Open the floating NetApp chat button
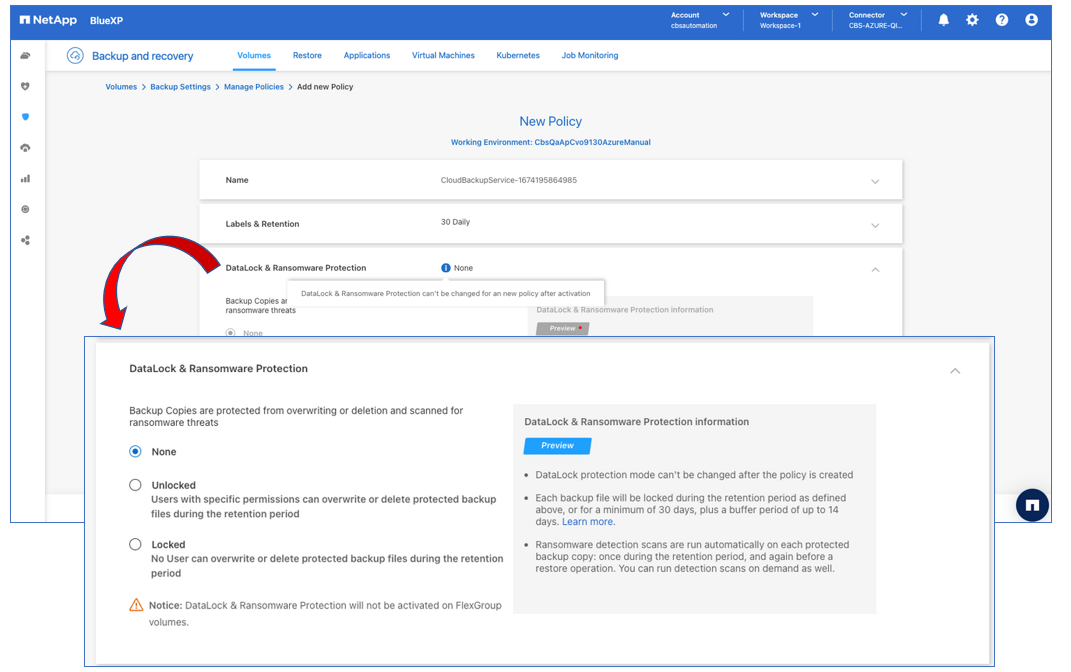 (x=1032, y=506)
